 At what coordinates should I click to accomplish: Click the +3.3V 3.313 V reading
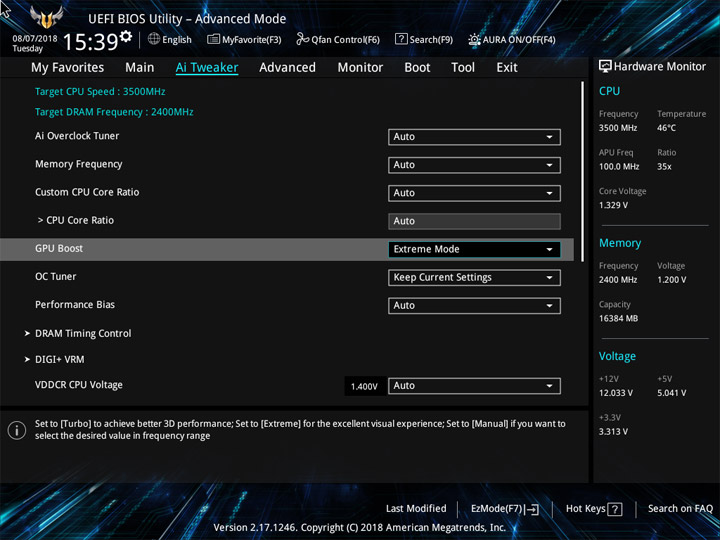613,432
